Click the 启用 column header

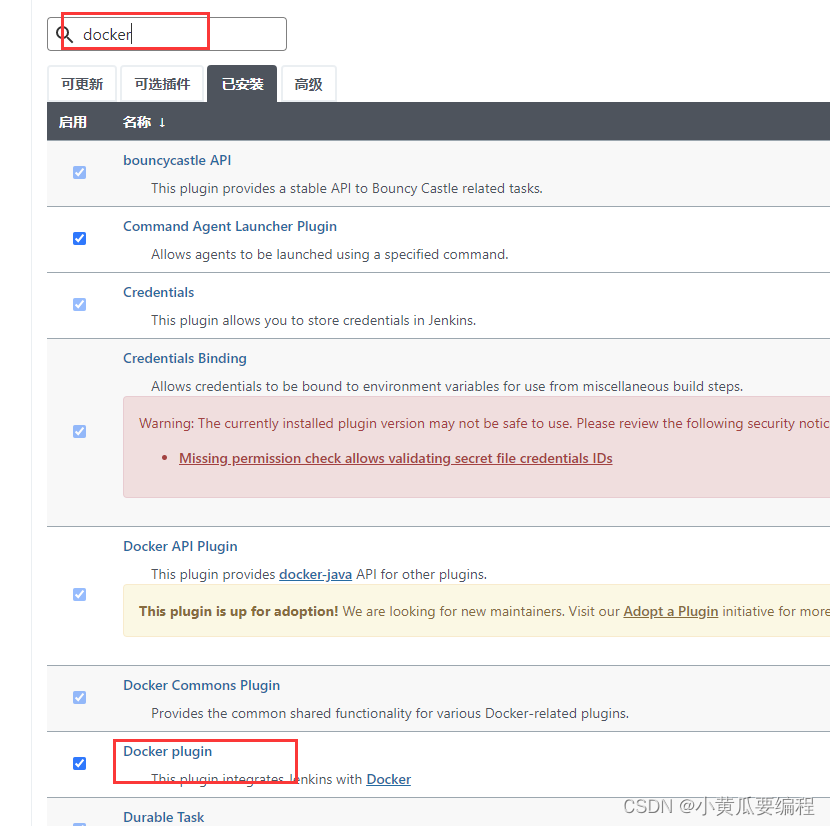pos(73,122)
